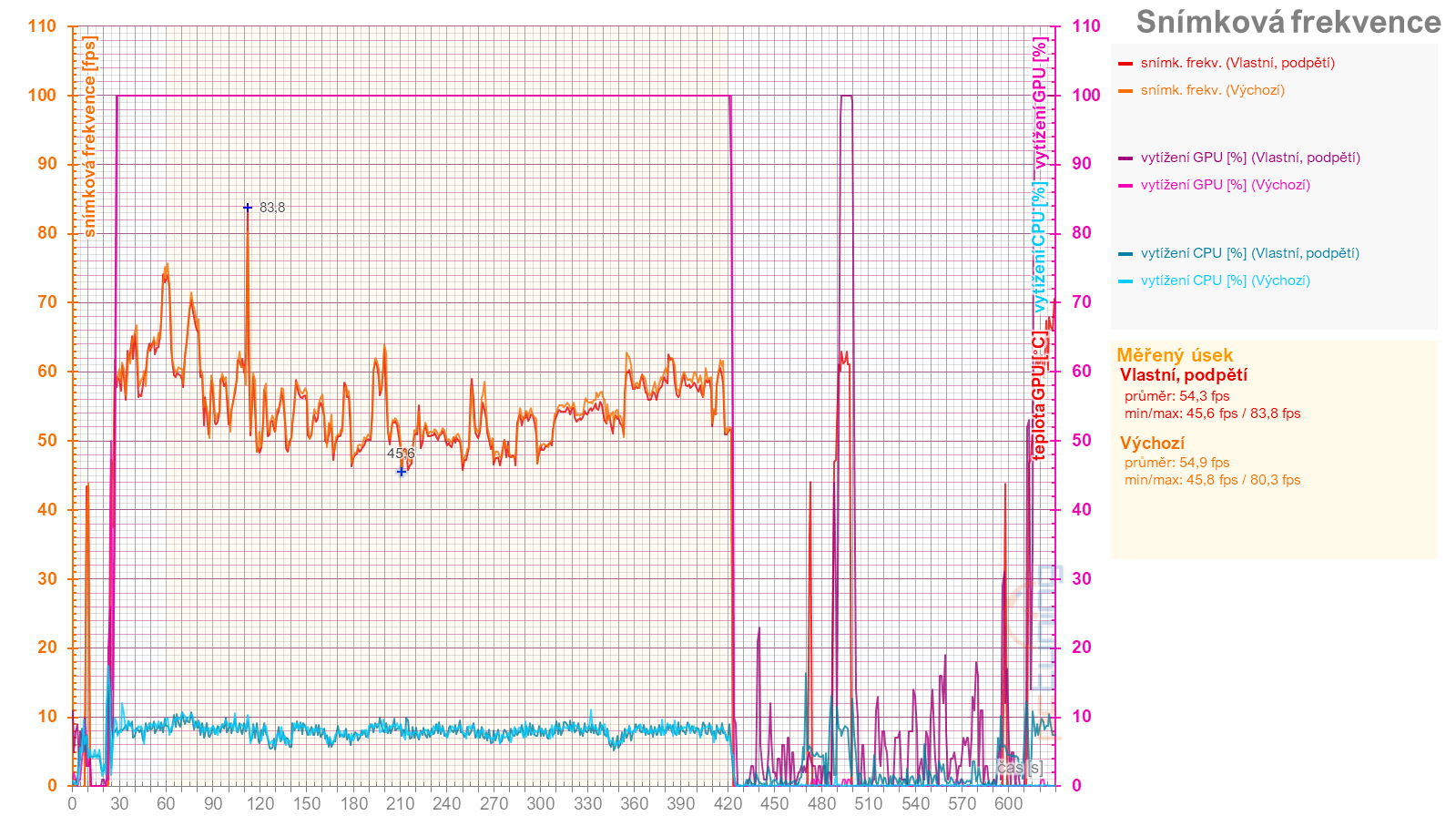Click the 600 tick on time axis
Viewport: 1456px width, 816px height.
coord(1009,803)
